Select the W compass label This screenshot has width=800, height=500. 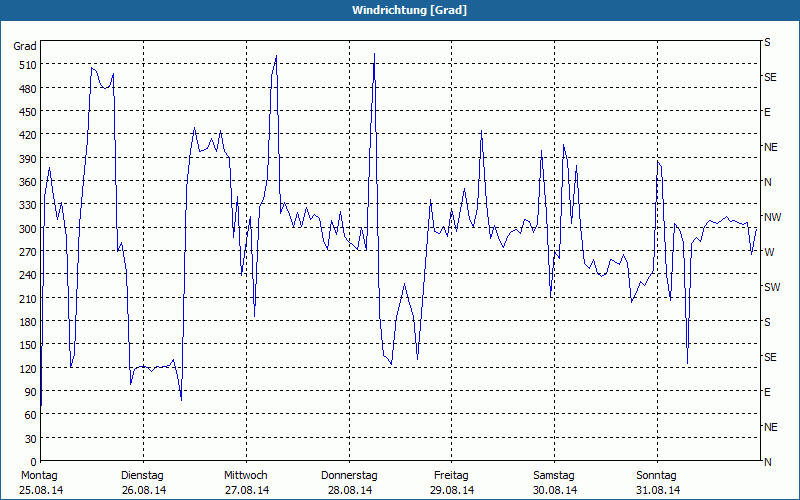(769, 252)
